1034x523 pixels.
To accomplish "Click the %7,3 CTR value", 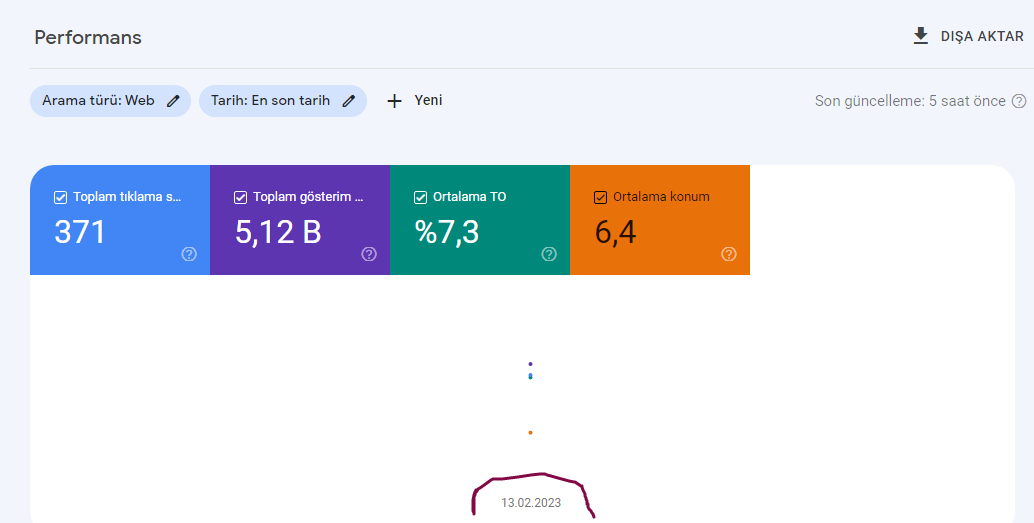I will [x=447, y=232].
